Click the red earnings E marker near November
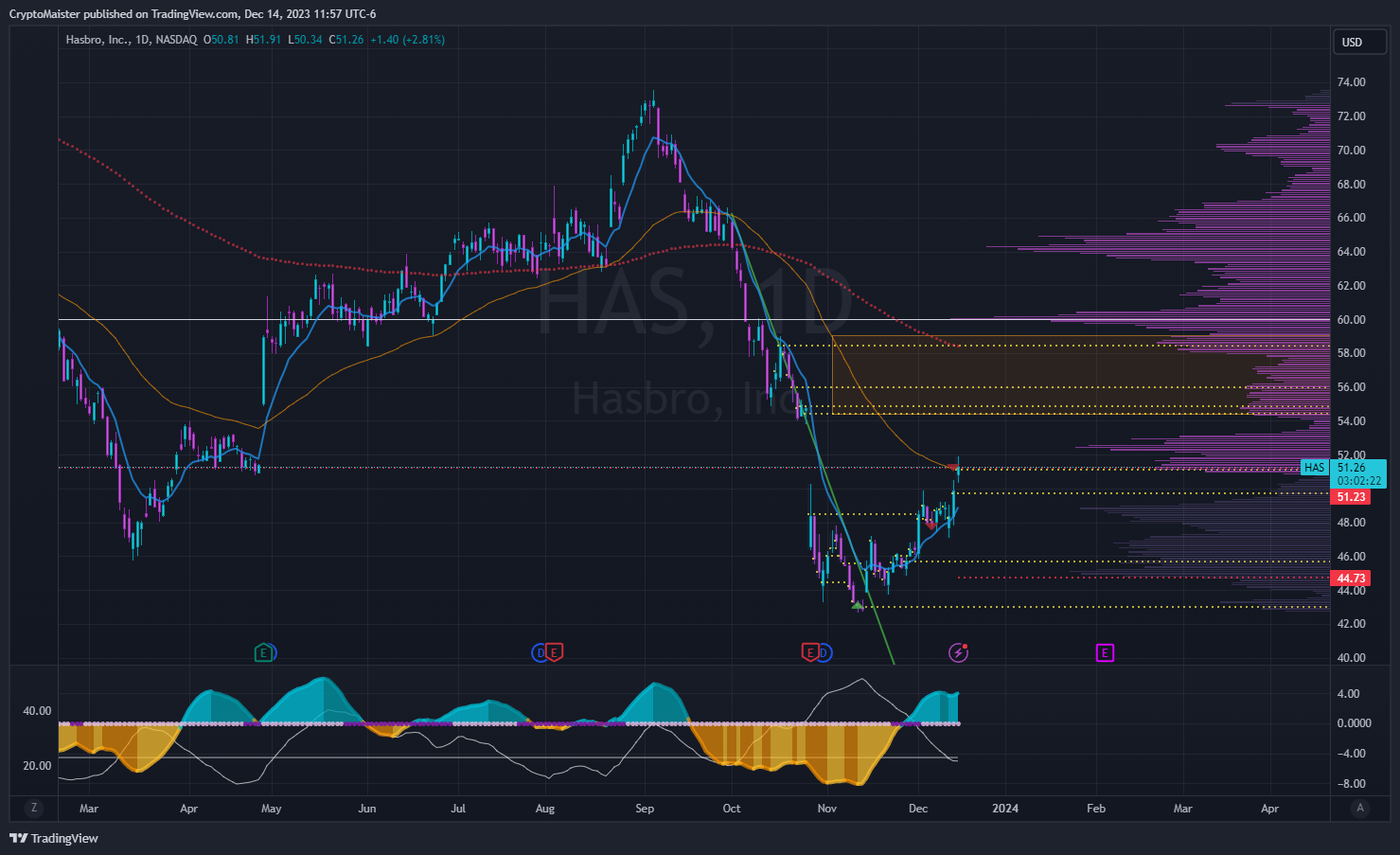Image resolution: width=1400 pixels, height=855 pixels. tap(810, 652)
